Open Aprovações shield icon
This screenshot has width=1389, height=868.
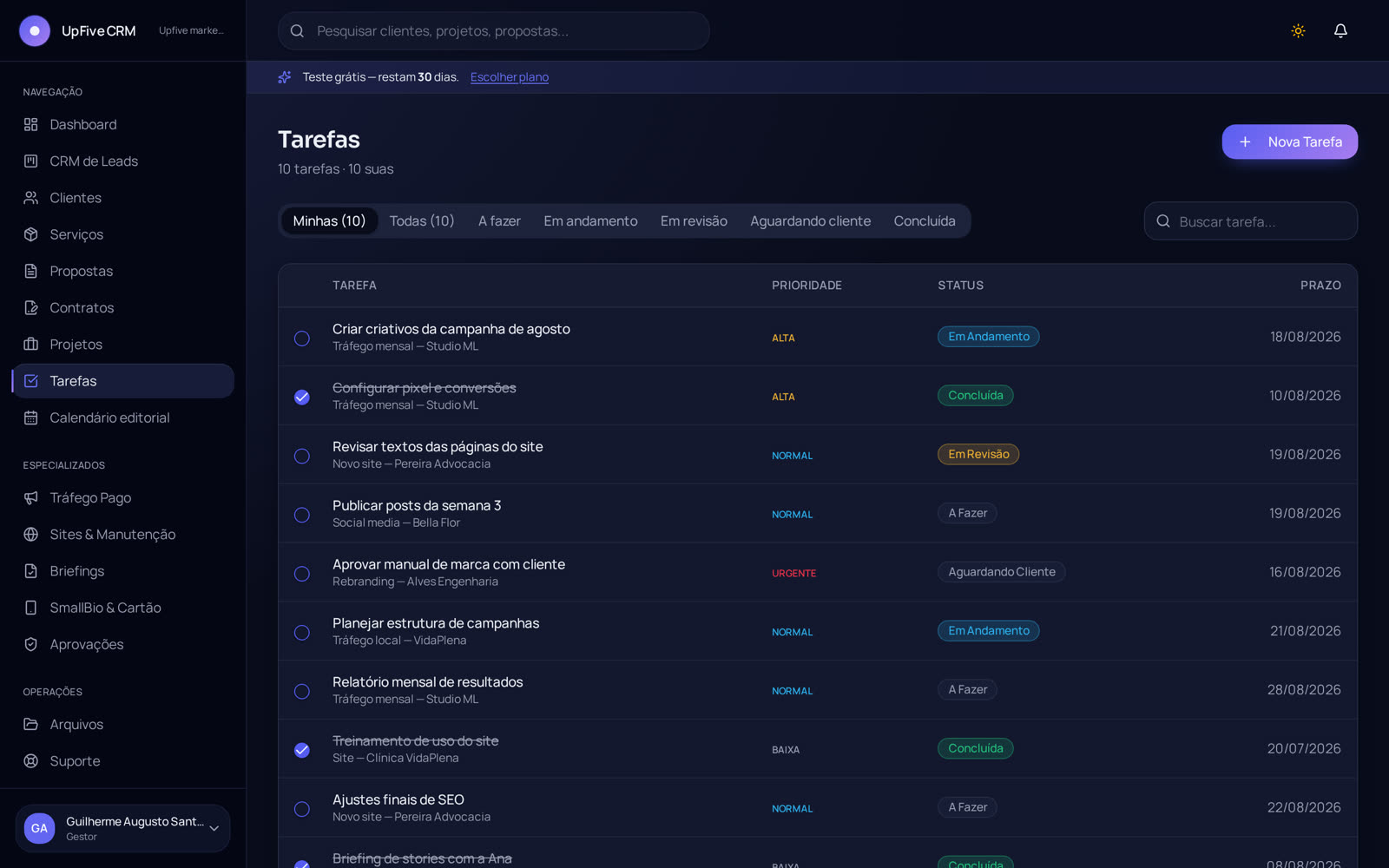tap(31, 644)
